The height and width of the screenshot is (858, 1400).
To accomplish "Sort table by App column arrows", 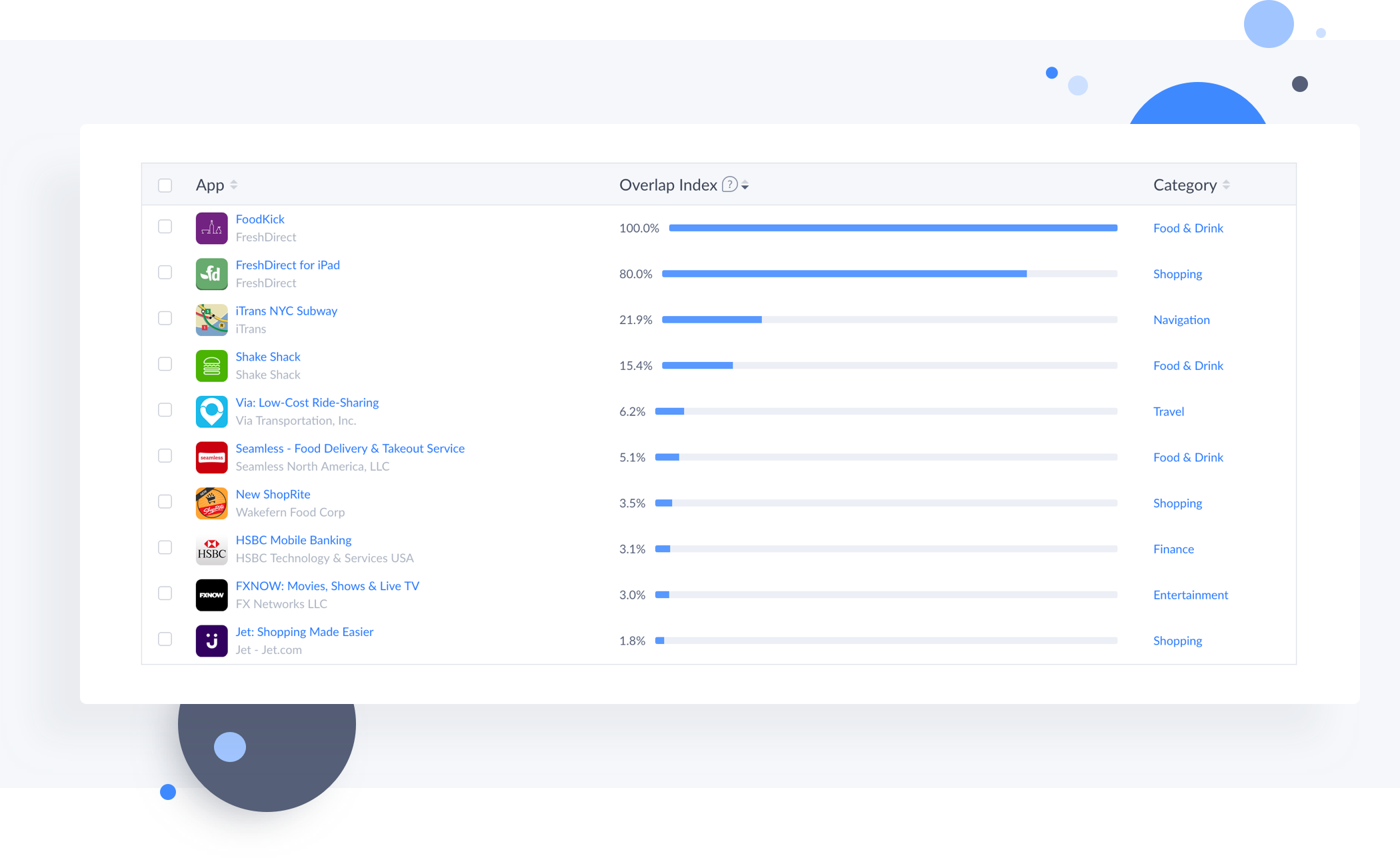I will click(x=233, y=185).
